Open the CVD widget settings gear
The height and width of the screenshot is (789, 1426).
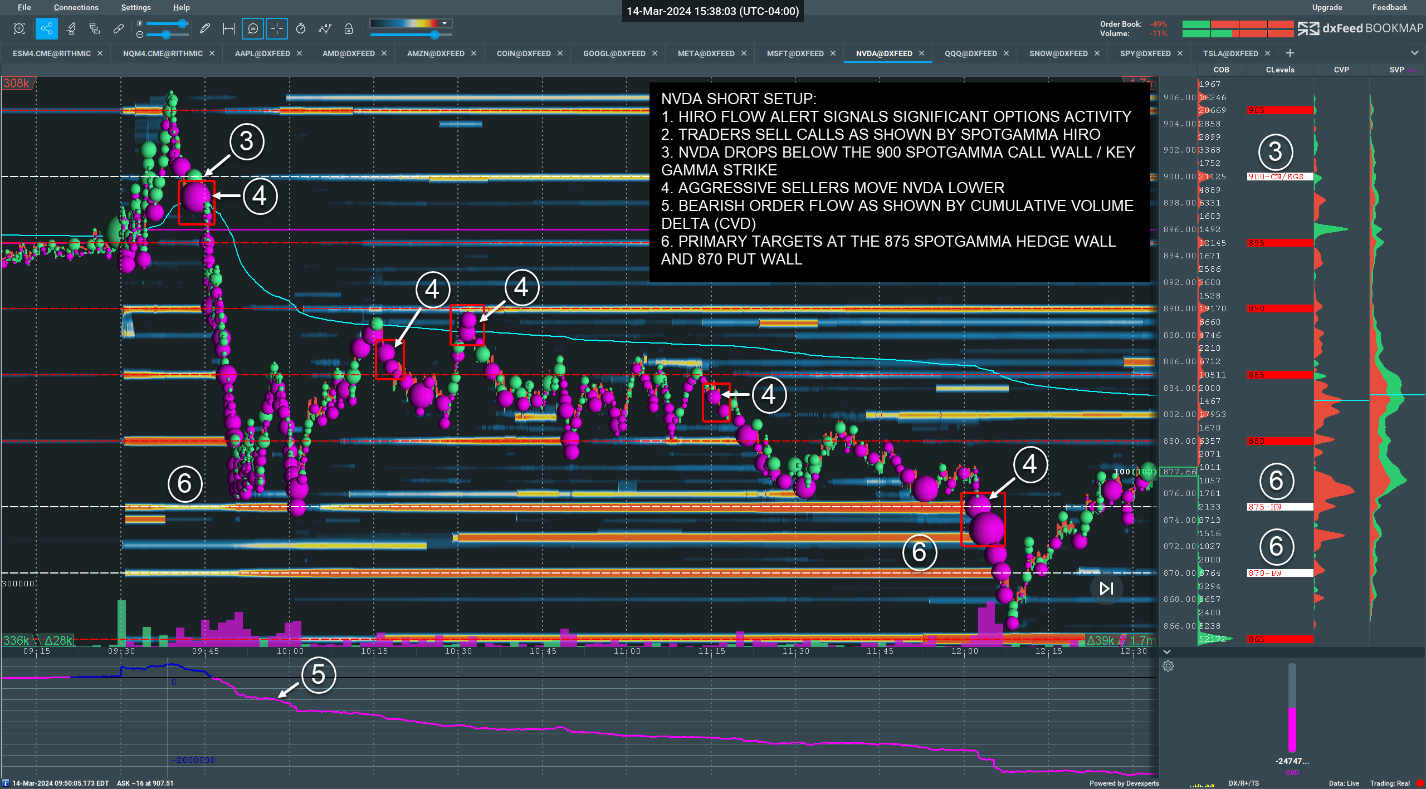click(1167, 665)
